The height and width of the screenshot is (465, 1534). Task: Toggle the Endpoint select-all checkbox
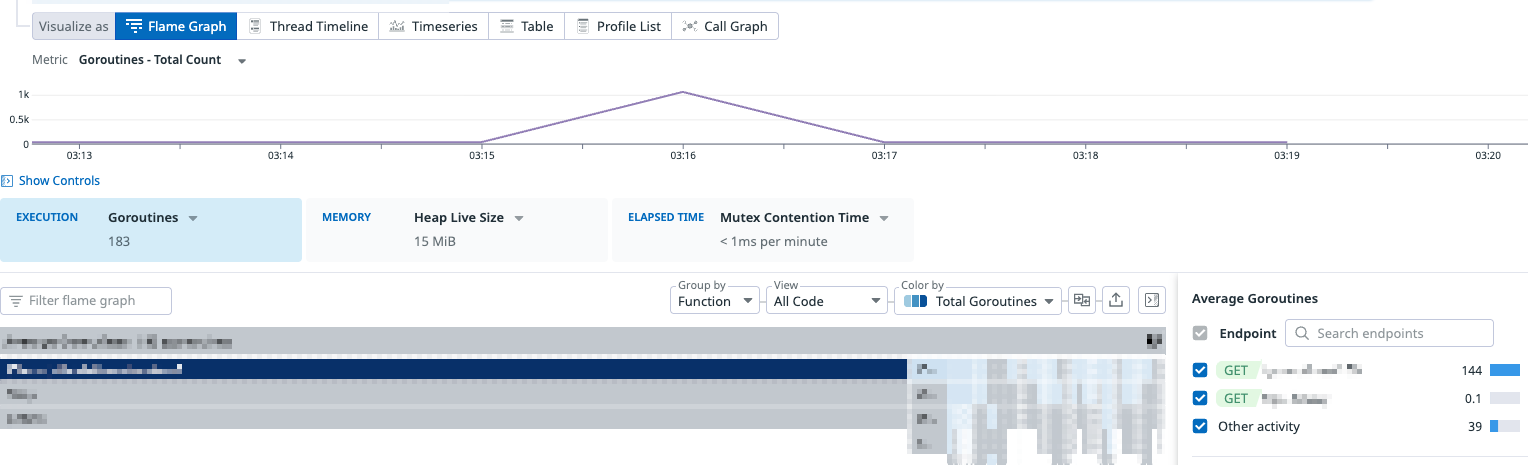[1200, 333]
